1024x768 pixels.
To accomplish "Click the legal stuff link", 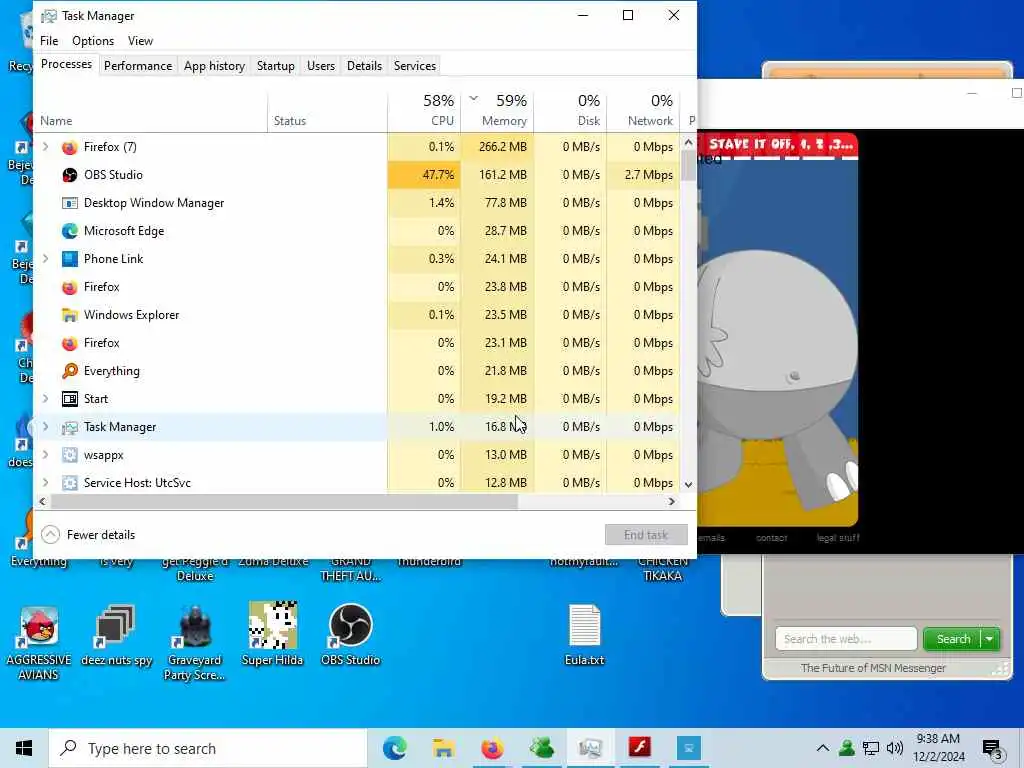I will 838,538.
